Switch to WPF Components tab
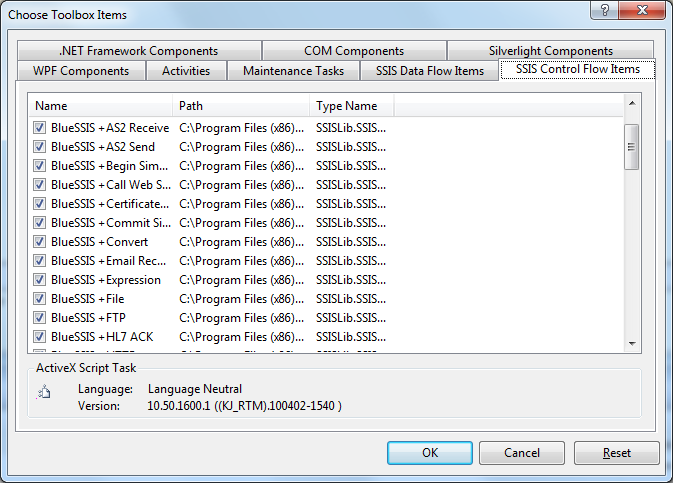The height and width of the screenshot is (483, 673). click(x=81, y=71)
